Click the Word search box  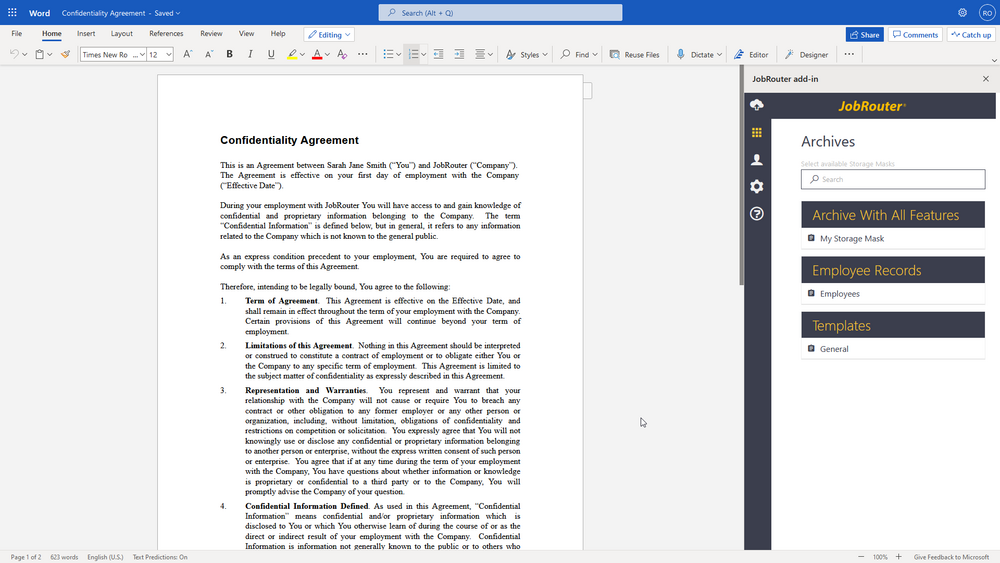(x=501, y=13)
